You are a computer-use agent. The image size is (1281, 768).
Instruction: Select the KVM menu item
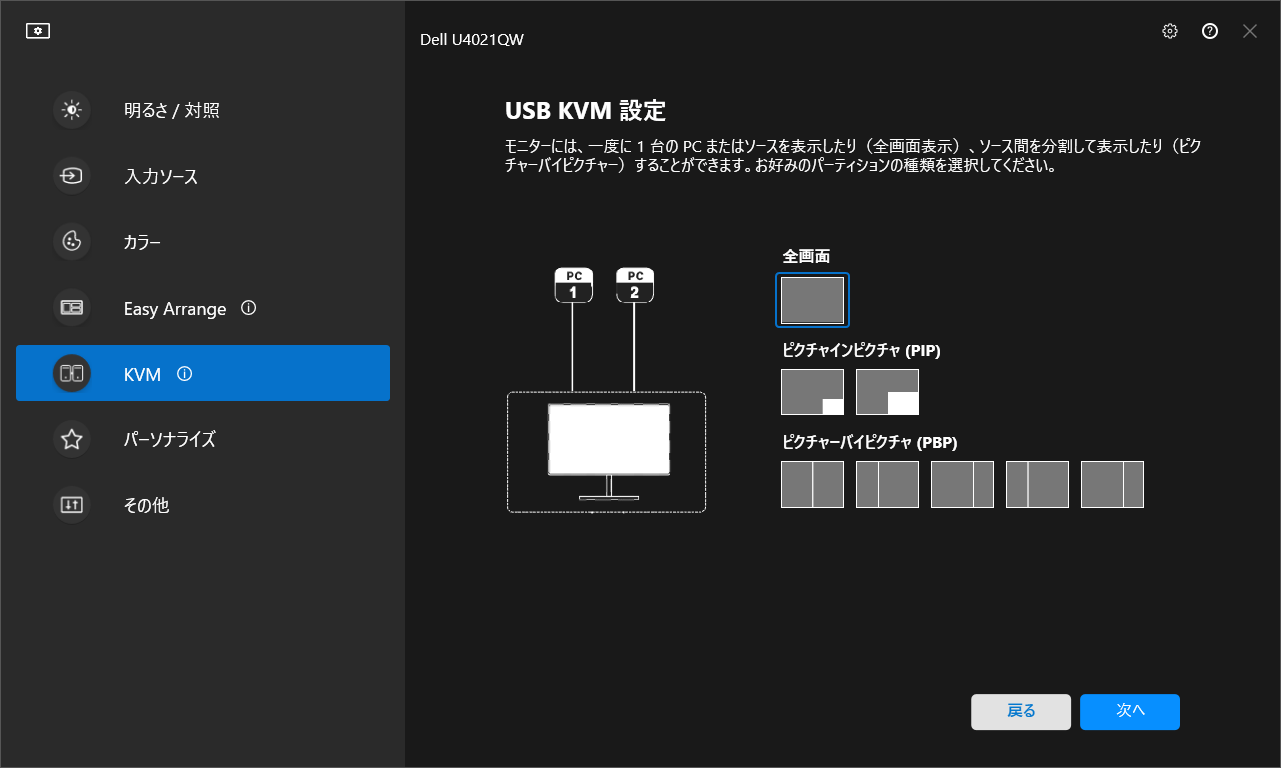[203, 374]
